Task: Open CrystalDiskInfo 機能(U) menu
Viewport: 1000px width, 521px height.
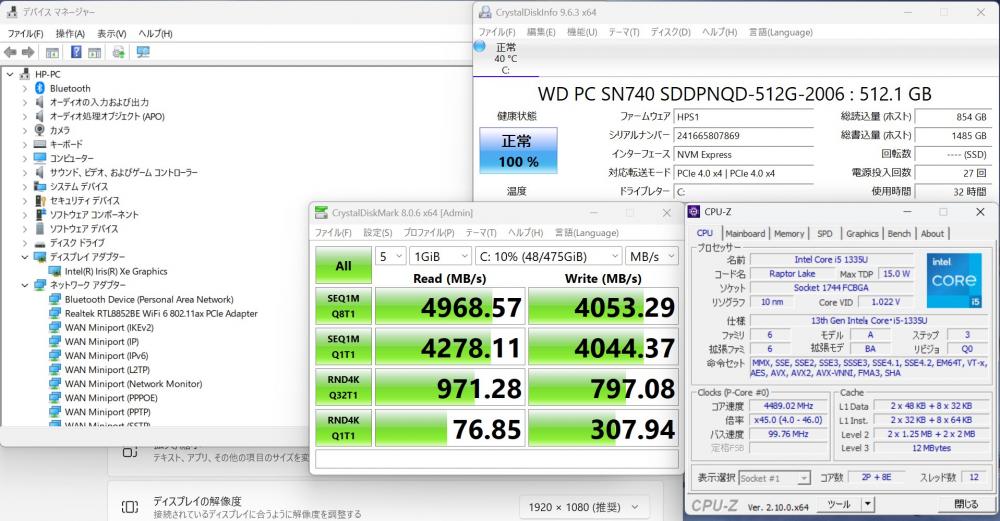Action: coord(582,32)
